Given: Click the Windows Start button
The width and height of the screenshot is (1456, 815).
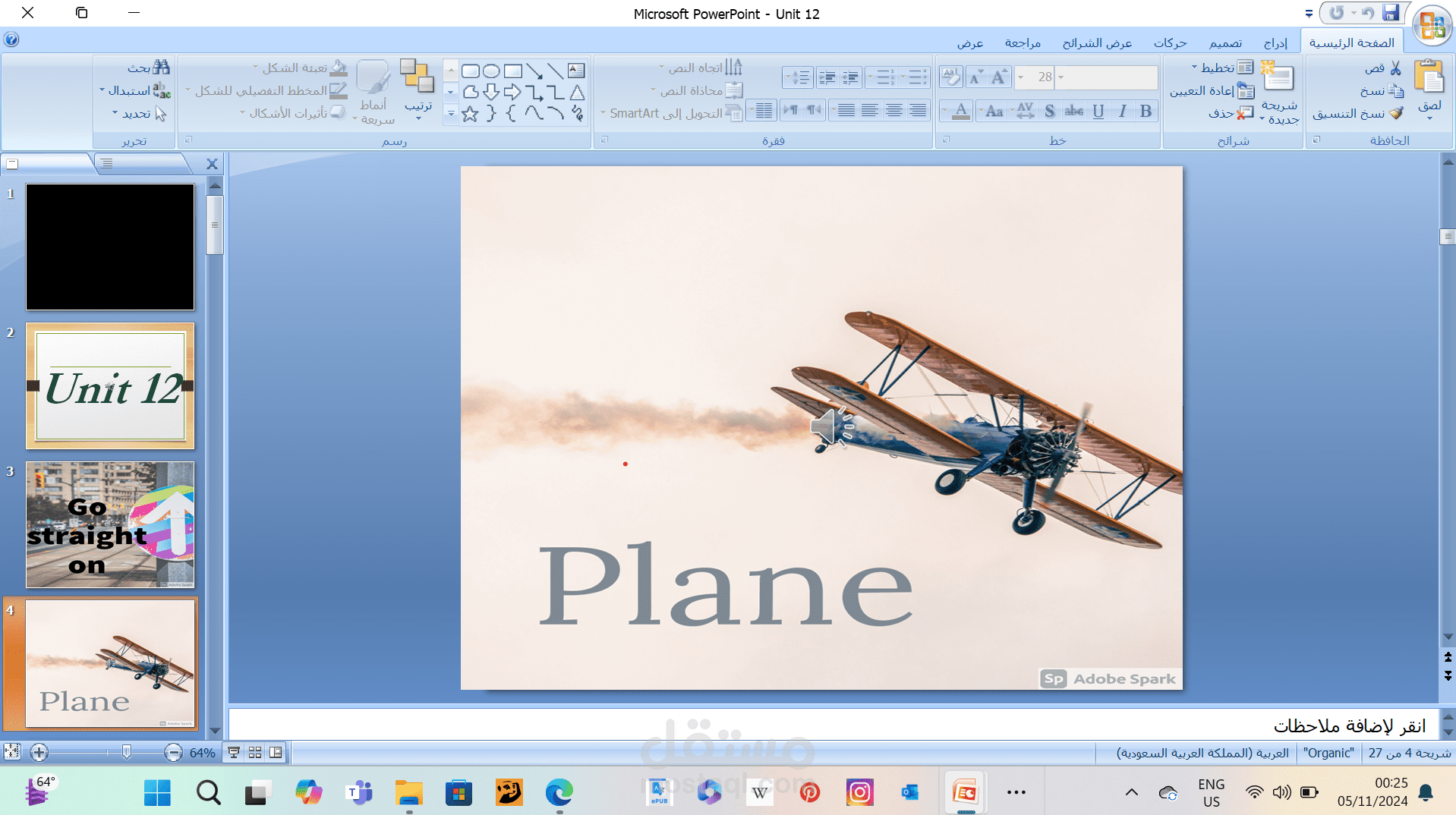Looking at the screenshot, I should tap(157, 792).
